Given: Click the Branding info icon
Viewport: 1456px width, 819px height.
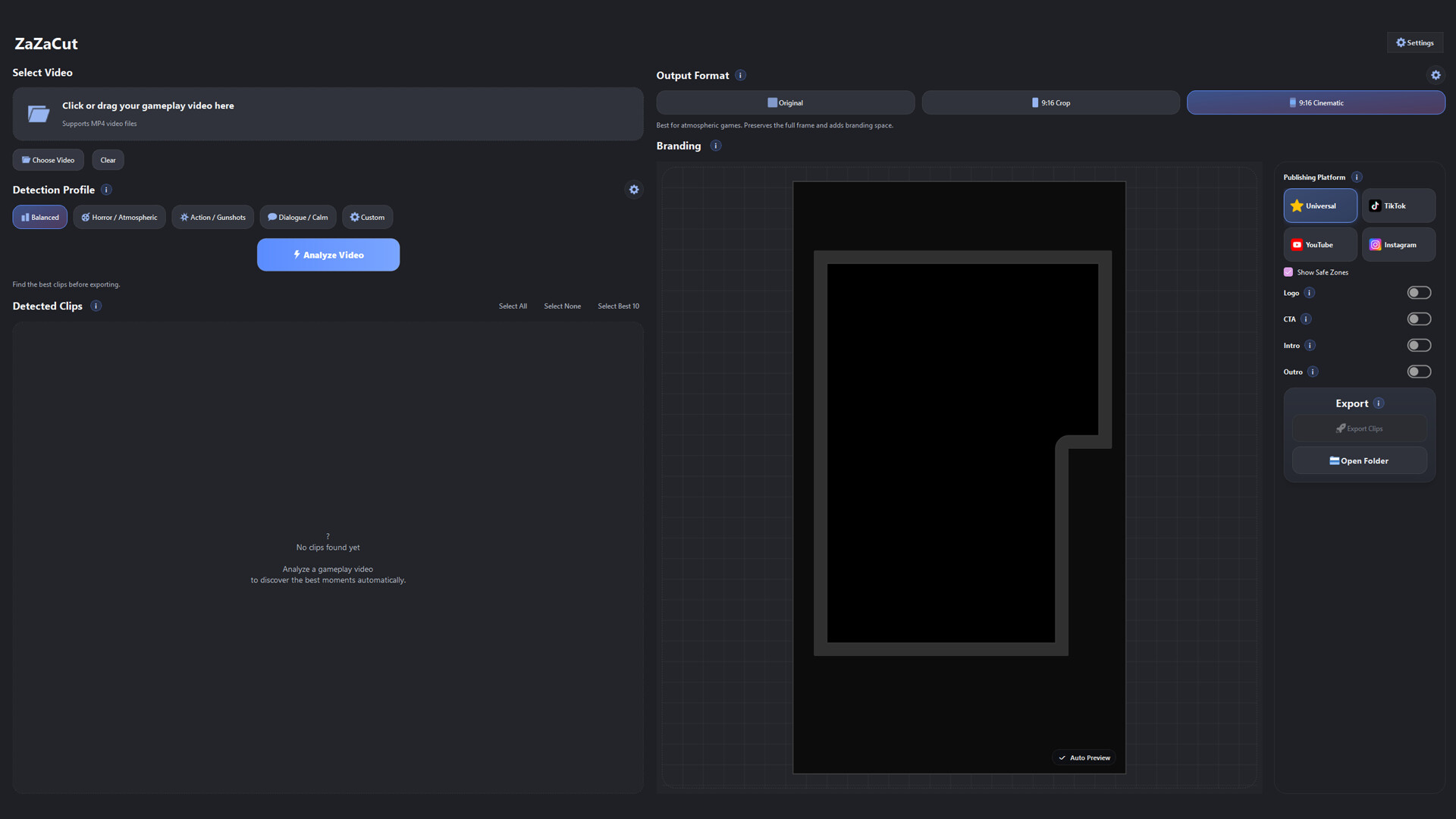Looking at the screenshot, I should click(x=716, y=146).
